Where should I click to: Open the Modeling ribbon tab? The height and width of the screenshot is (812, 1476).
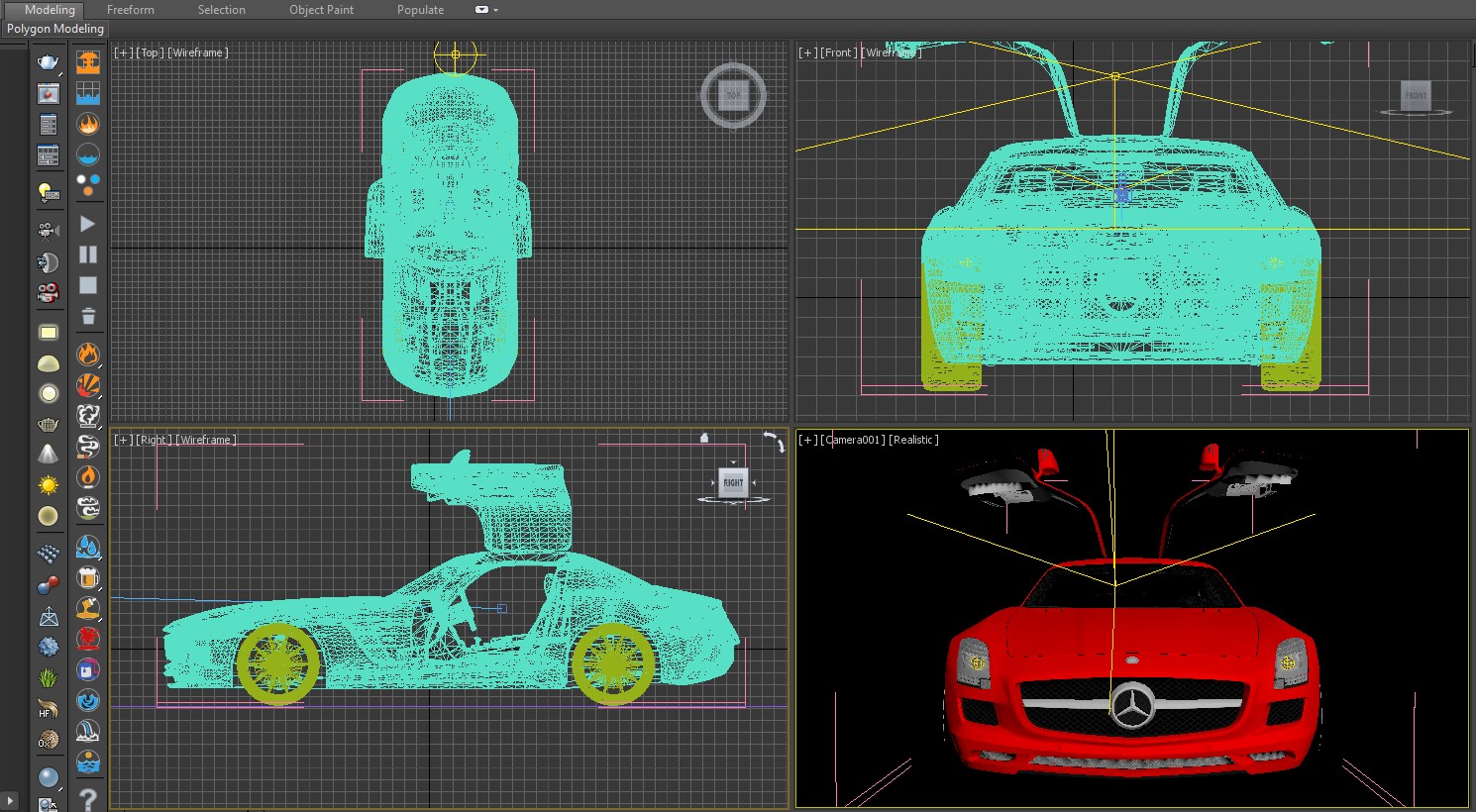[x=50, y=10]
